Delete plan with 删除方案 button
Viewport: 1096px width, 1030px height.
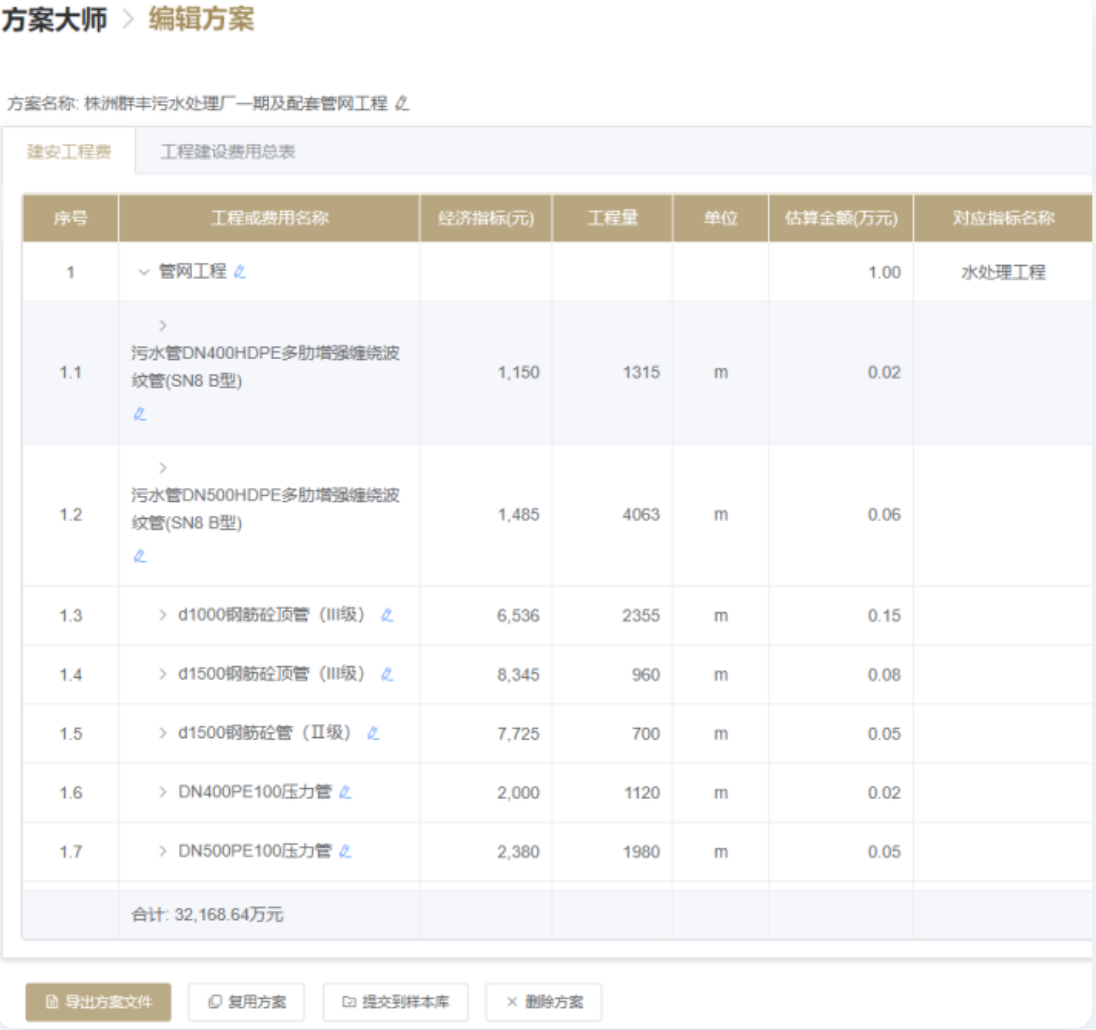coord(544,1002)
